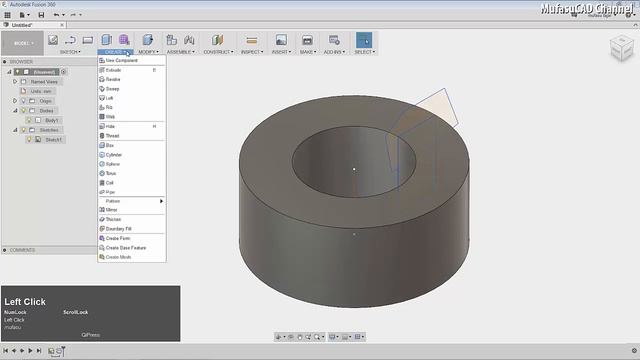Viewport: 640px width, 360px height.
Task: Click the Joint assemble icon
Action: tap(189, 40)
